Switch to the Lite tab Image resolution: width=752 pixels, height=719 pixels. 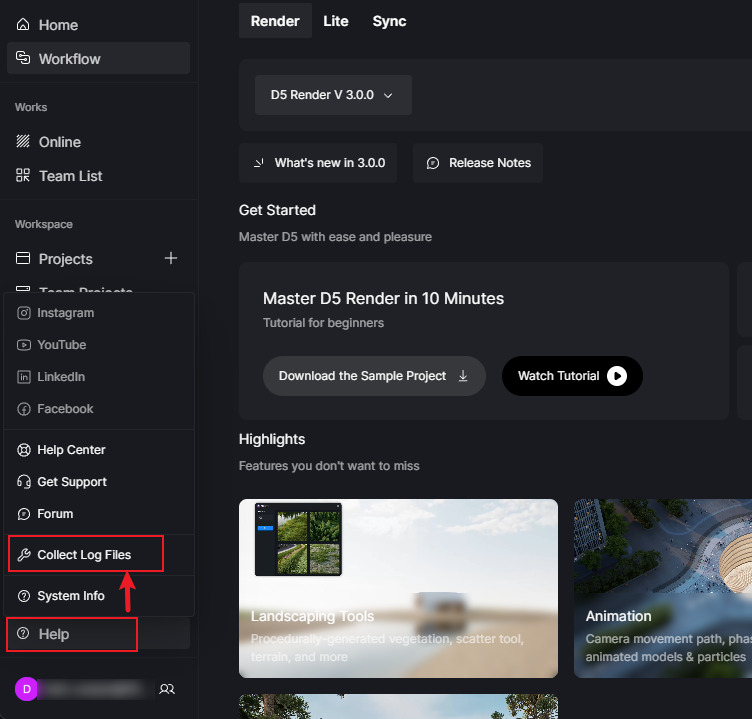point(336,21)
